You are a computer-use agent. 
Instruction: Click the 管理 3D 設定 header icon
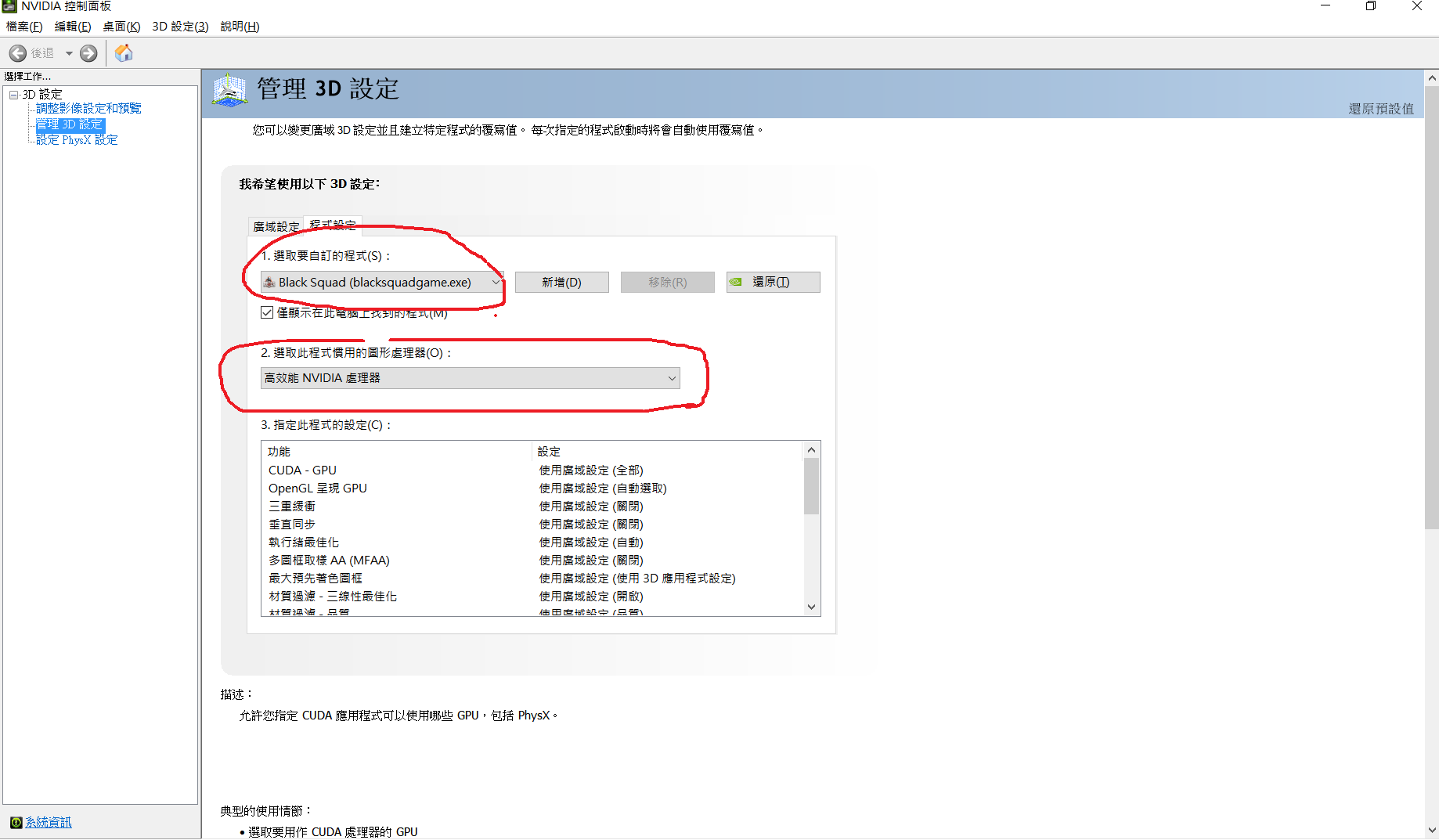pos(229,91)
